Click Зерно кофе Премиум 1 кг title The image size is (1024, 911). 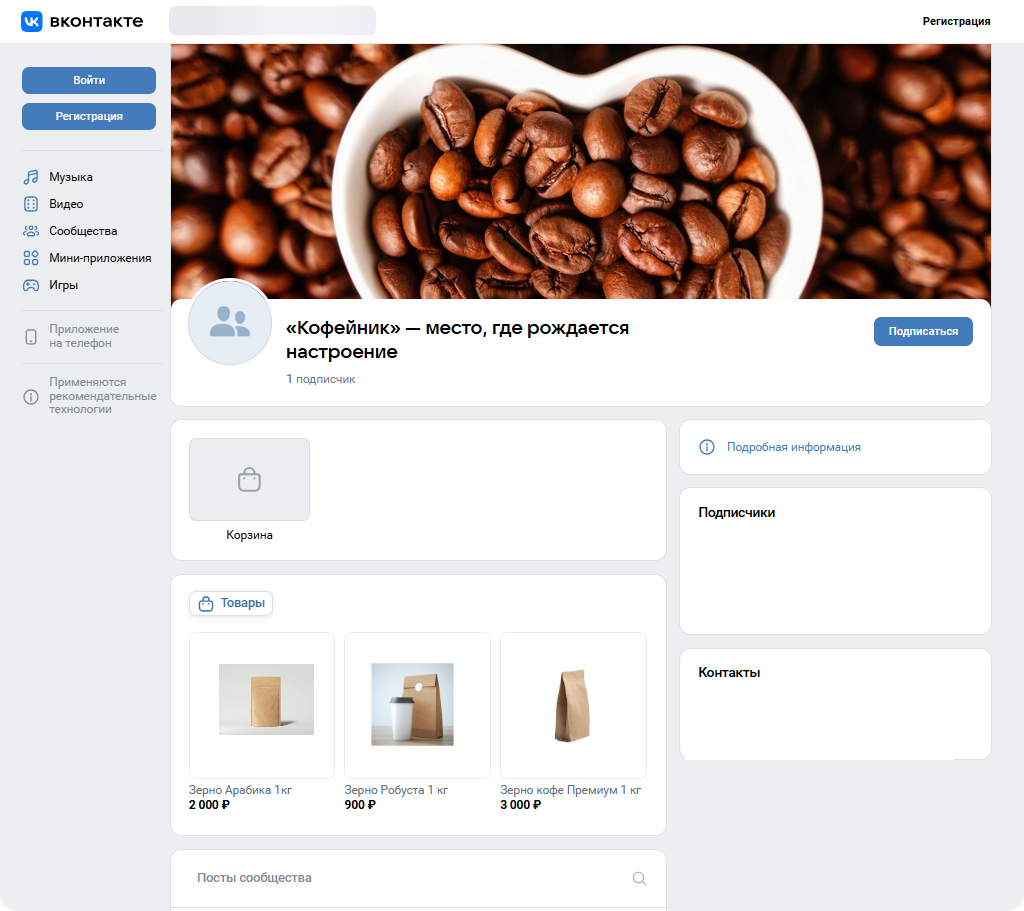(570, 790)
